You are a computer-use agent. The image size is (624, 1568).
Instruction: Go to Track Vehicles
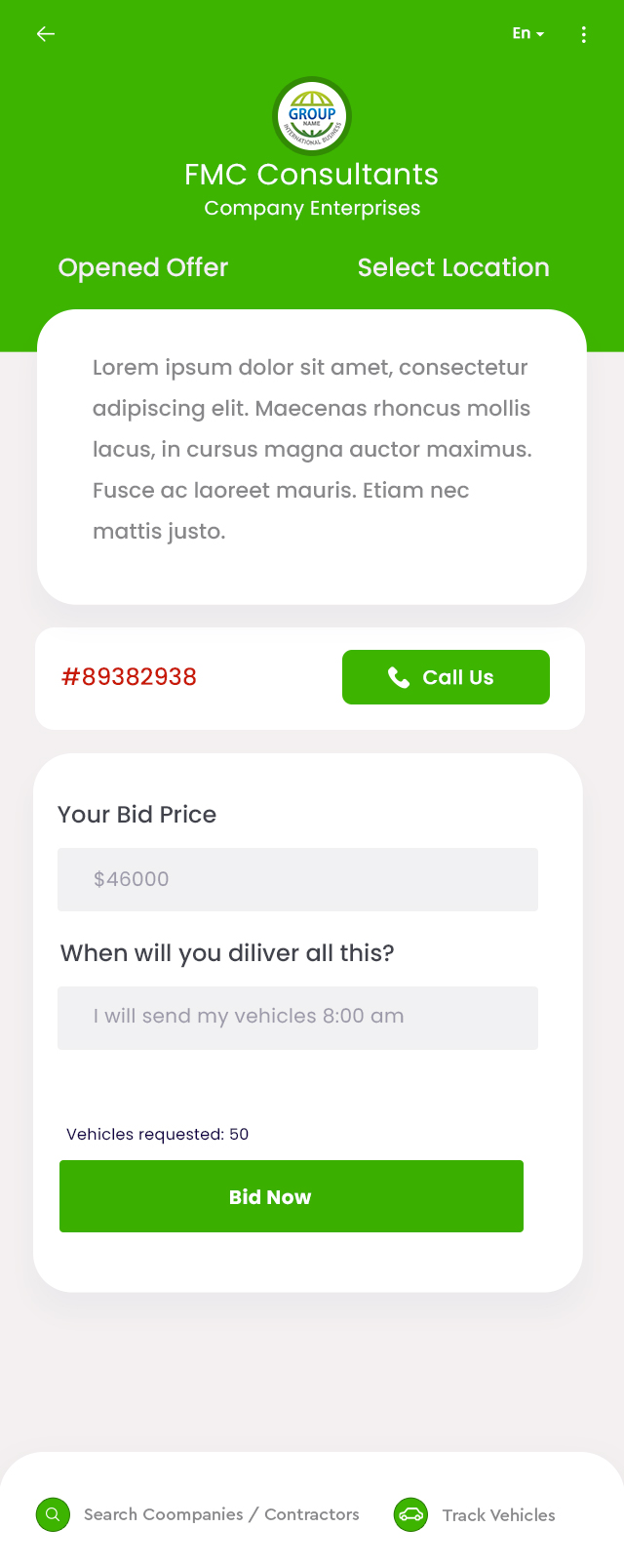click(498, 1515)
